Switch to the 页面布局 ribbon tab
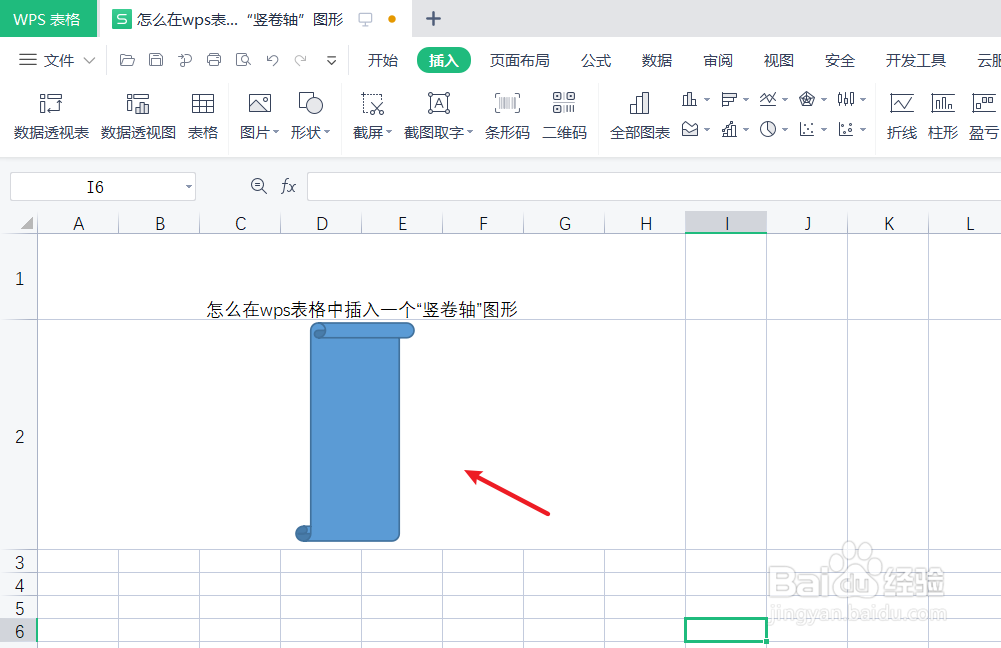The width and height of the screenshot is (1001, 648). pos(520,60)
